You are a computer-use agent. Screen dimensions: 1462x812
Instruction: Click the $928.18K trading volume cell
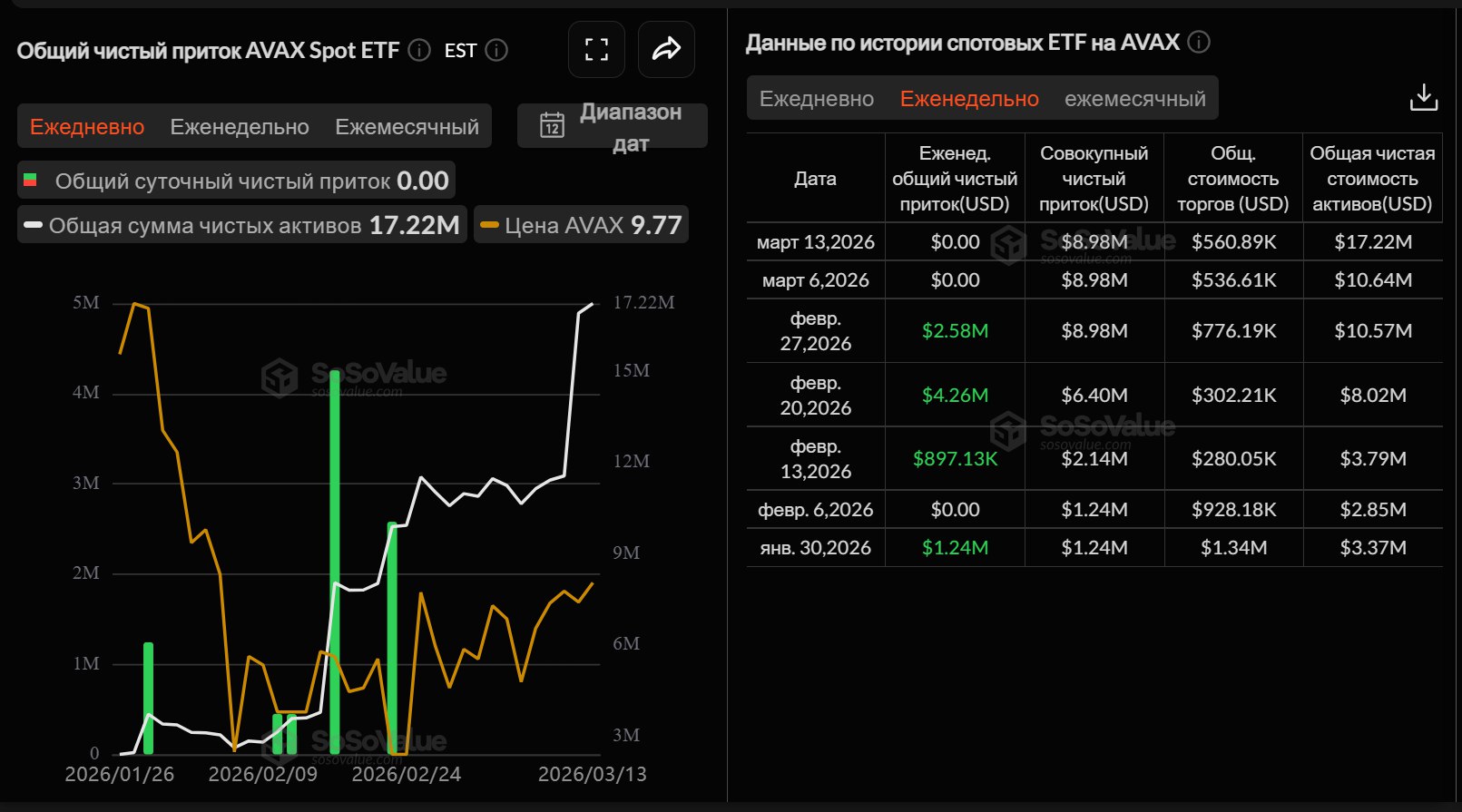[1233, 510]
